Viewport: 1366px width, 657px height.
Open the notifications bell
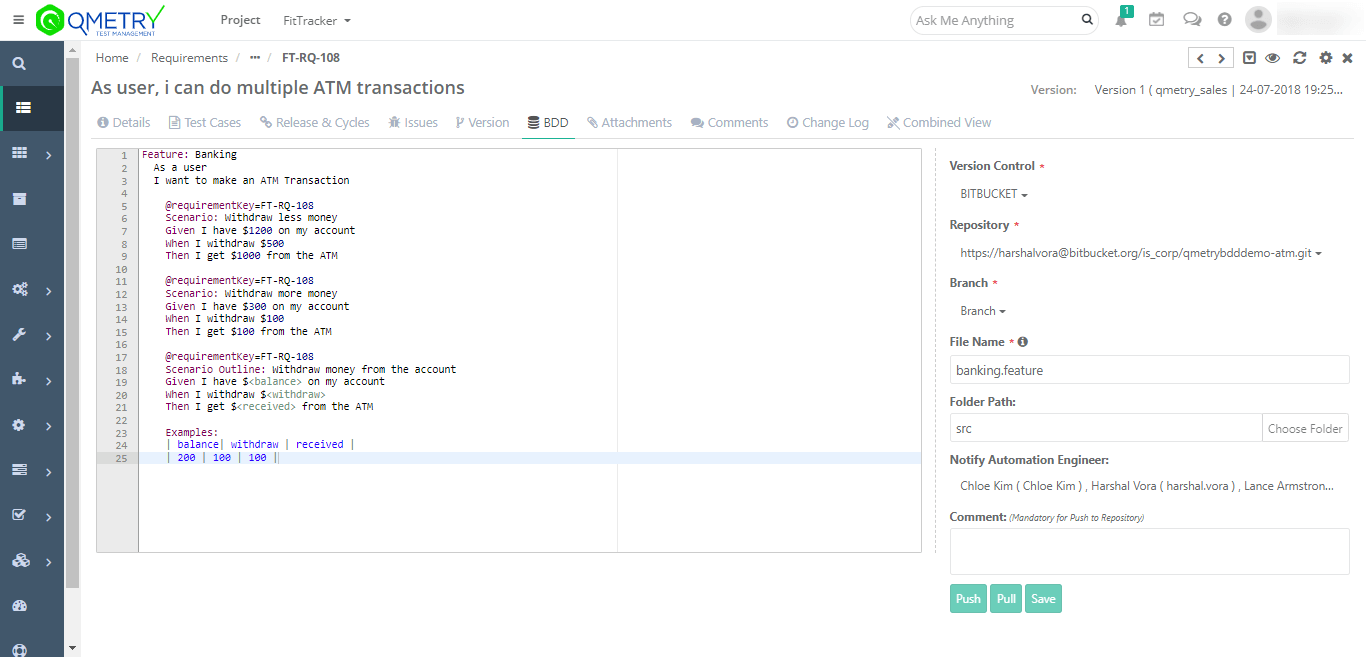click(x=1122, y=19)
